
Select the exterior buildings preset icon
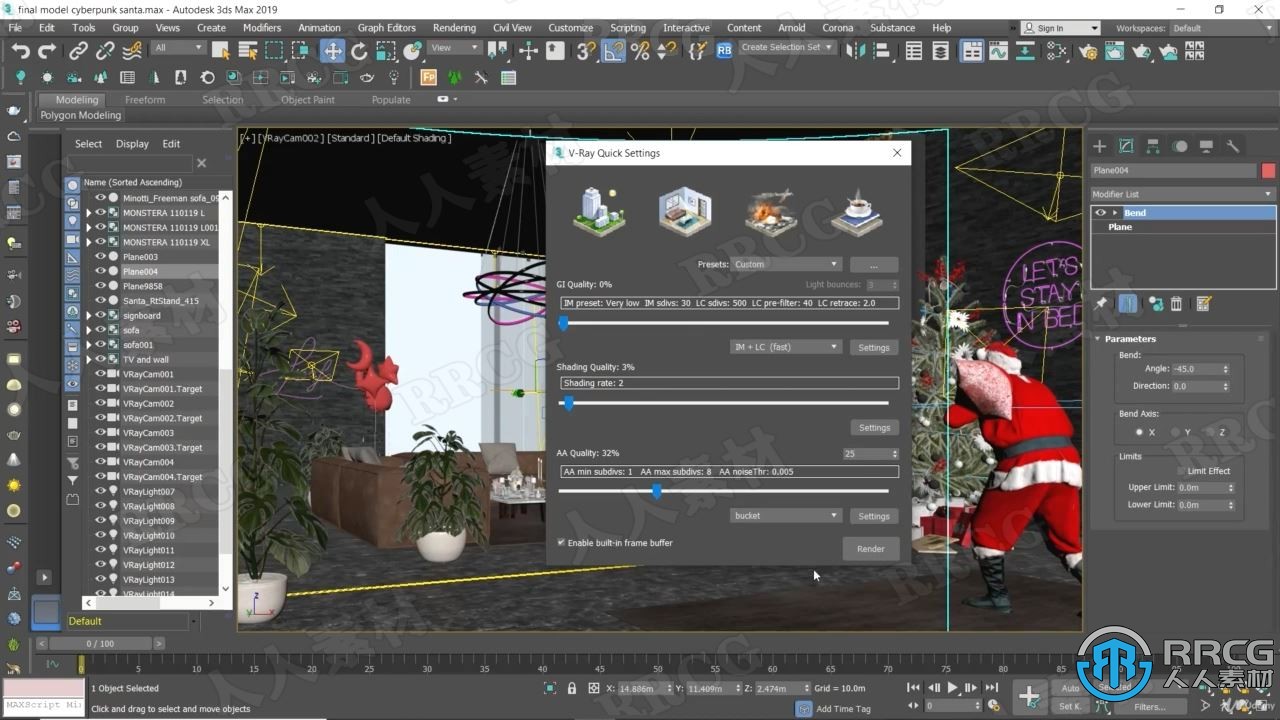click(x=599, y=210)
